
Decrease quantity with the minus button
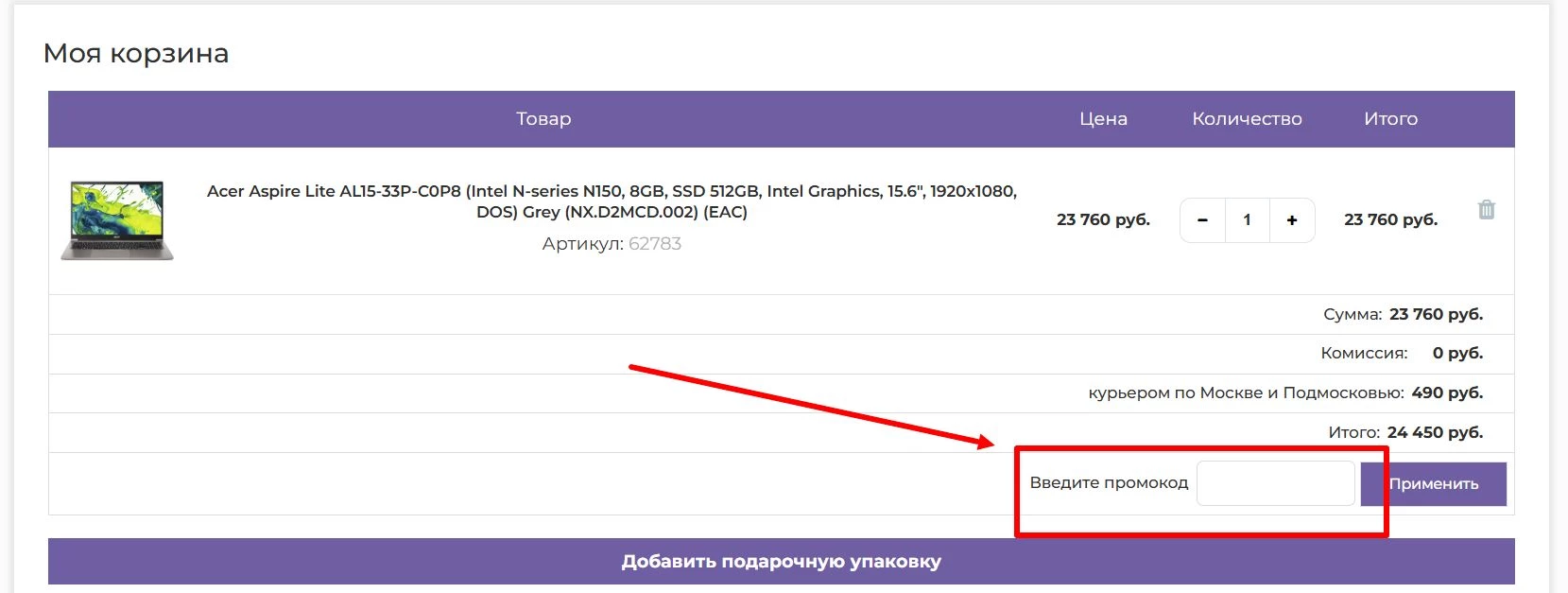1202,220
